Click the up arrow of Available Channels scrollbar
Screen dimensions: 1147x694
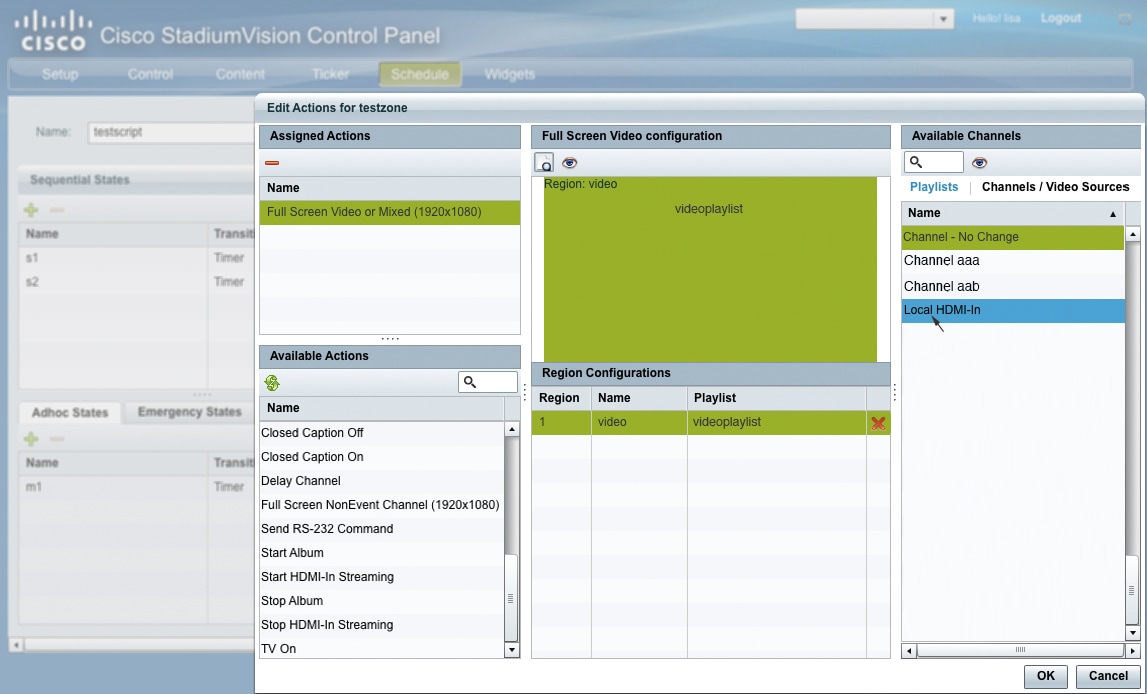[1132, 234]
